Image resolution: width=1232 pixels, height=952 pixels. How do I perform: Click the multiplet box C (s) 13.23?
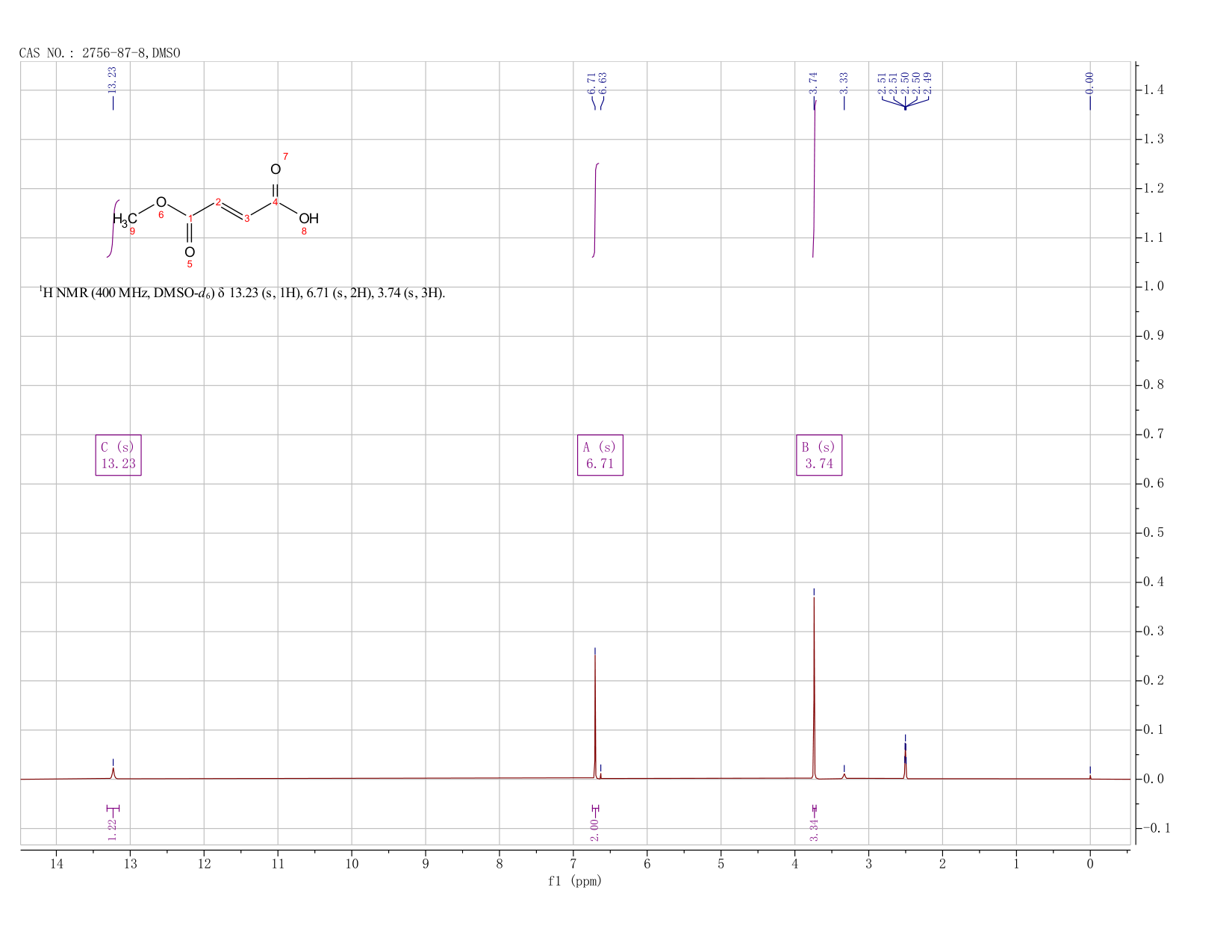point(119,455)
